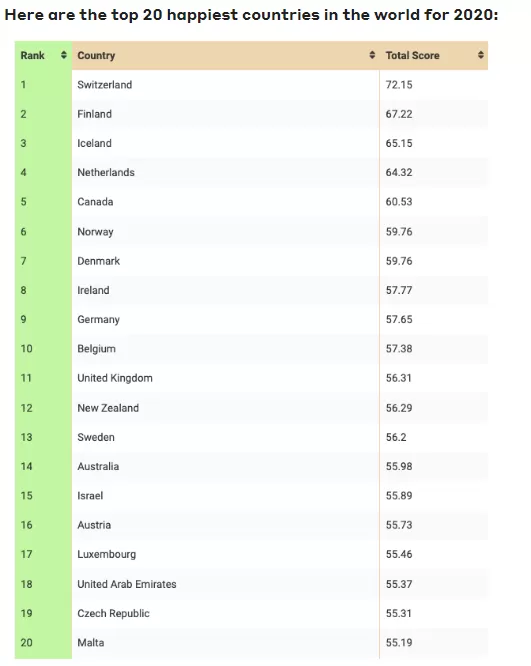The image size is (531, 666).
Task: Click the Norway row
Action: click(251, 231)
